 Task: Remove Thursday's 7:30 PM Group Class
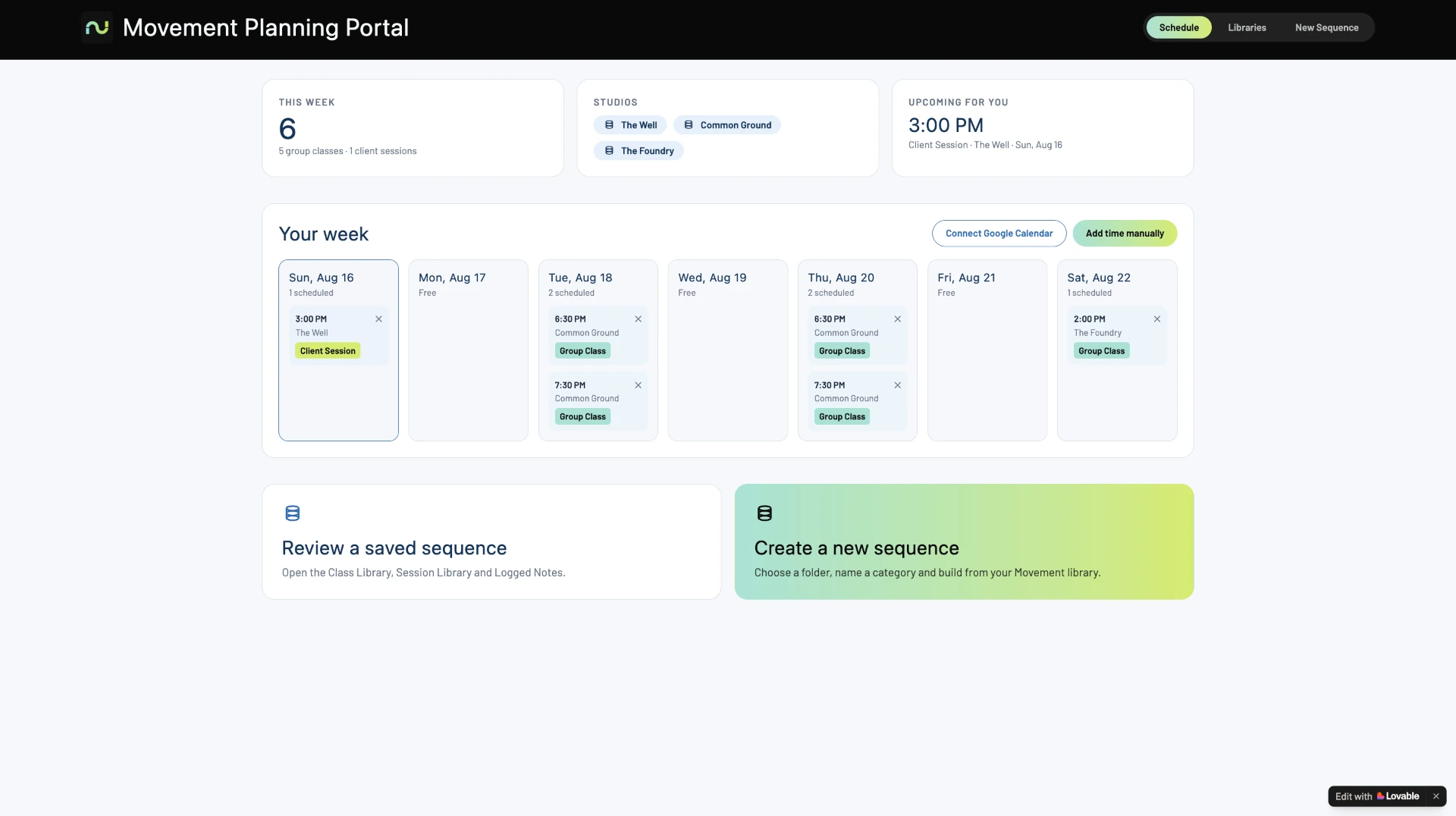pyautogui.click(x=897, y=385)
